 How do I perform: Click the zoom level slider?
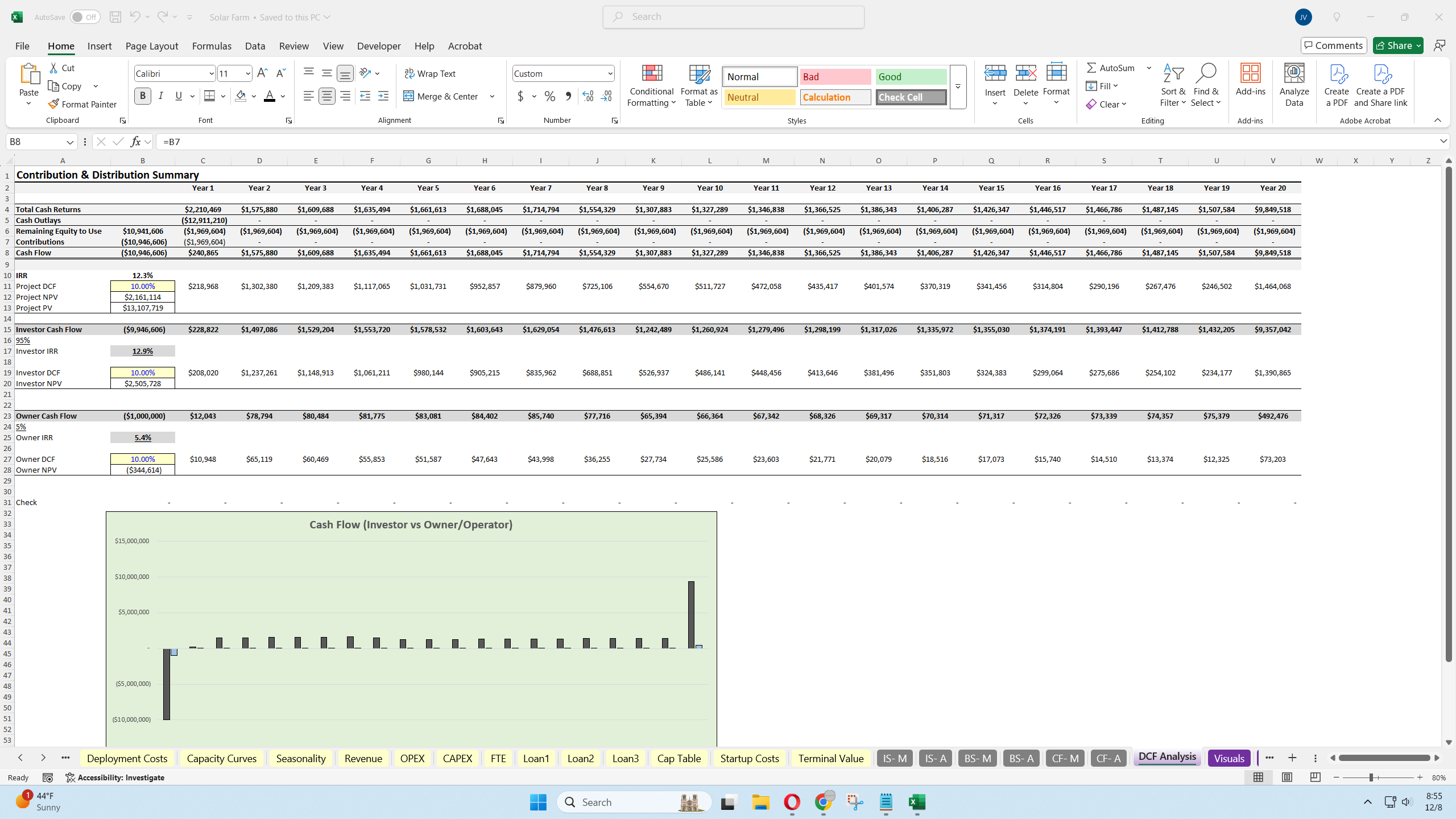(x=1371, y=777)
